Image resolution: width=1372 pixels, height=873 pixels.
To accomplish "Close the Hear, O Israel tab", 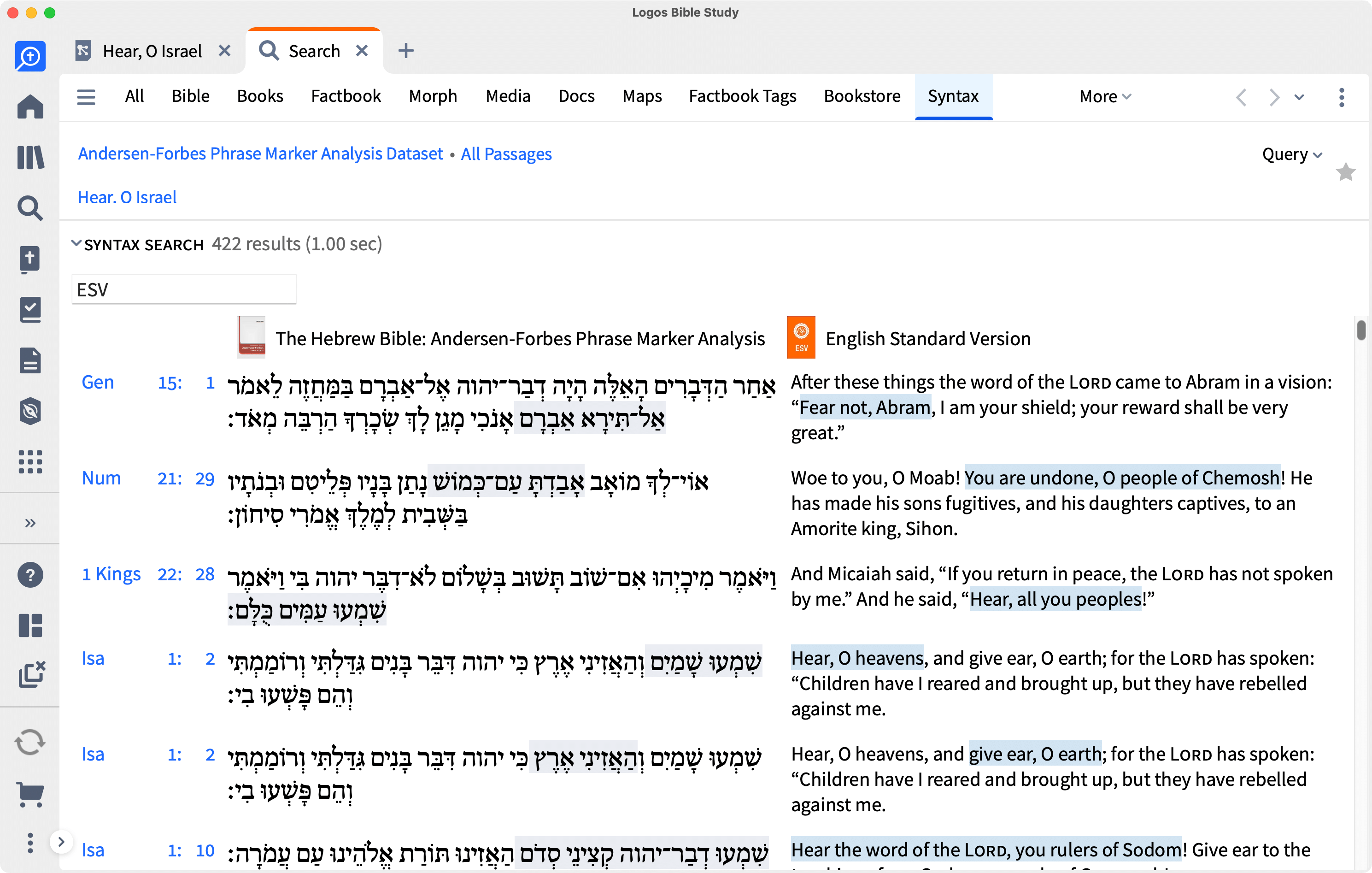I will [224, 51].
